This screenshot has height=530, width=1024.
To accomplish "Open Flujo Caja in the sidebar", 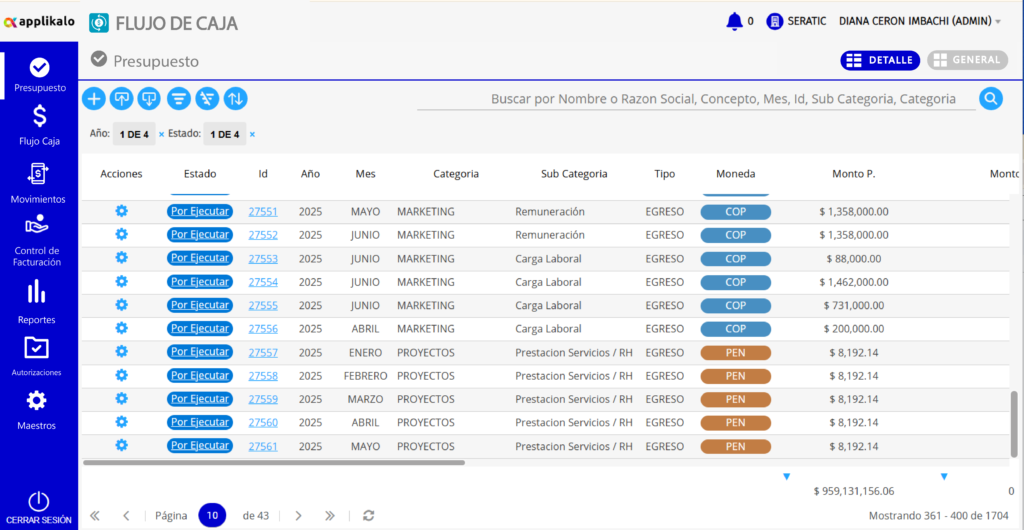I will pos(39,125).
